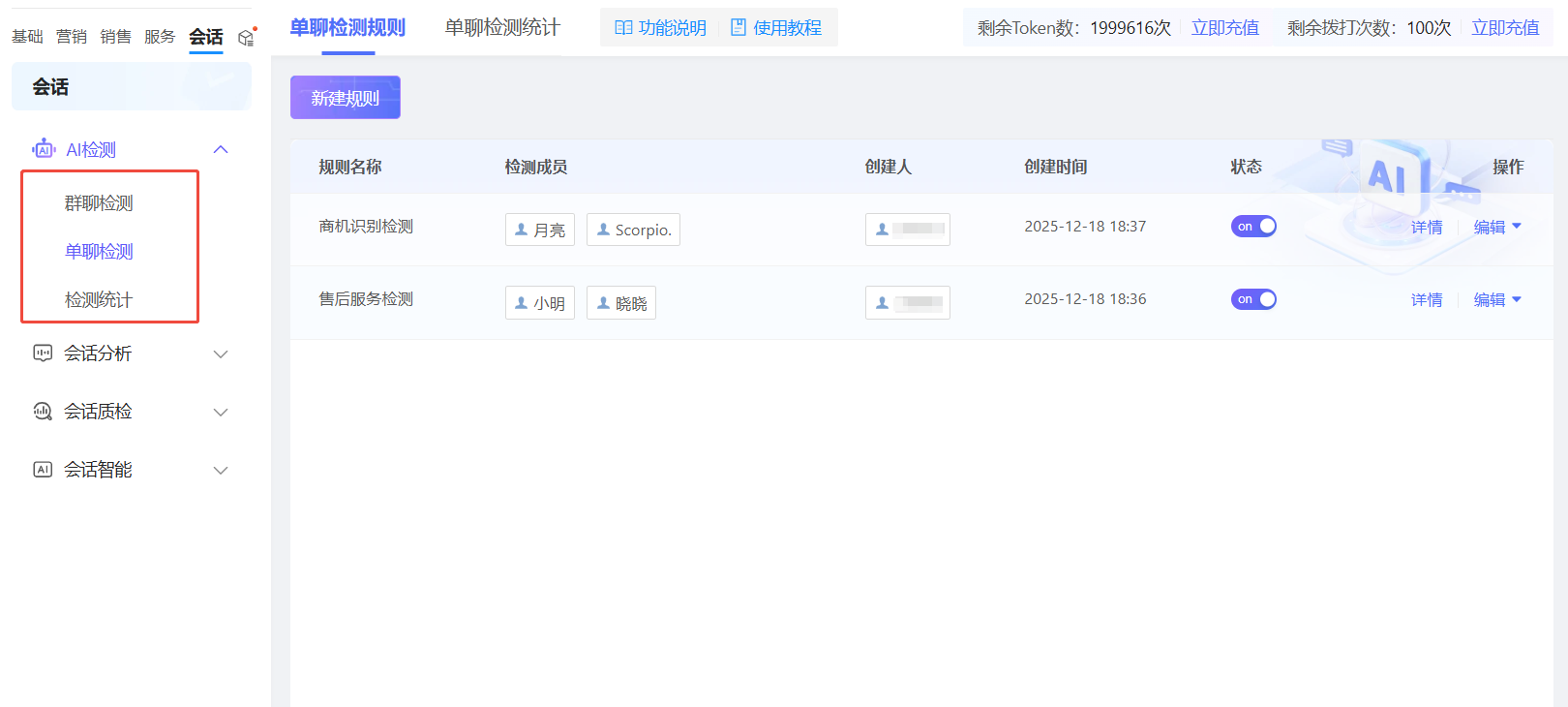This screenshot has width=1568, height=707.
Task: Click the AI检测 robot icon in sidebar
Action: 44,149
